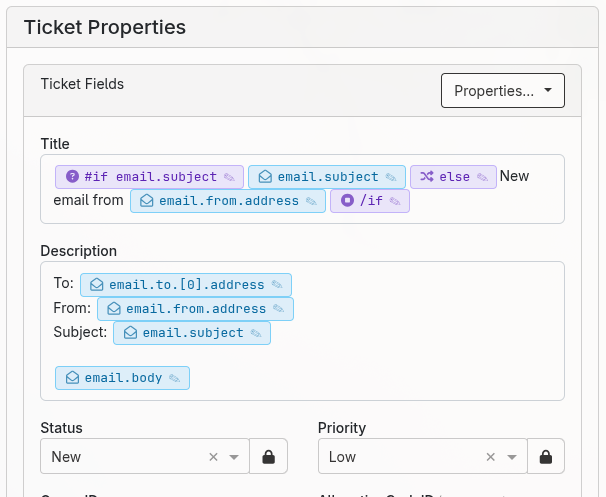Click the question mark icon in #if tag

tap(72, 177)
